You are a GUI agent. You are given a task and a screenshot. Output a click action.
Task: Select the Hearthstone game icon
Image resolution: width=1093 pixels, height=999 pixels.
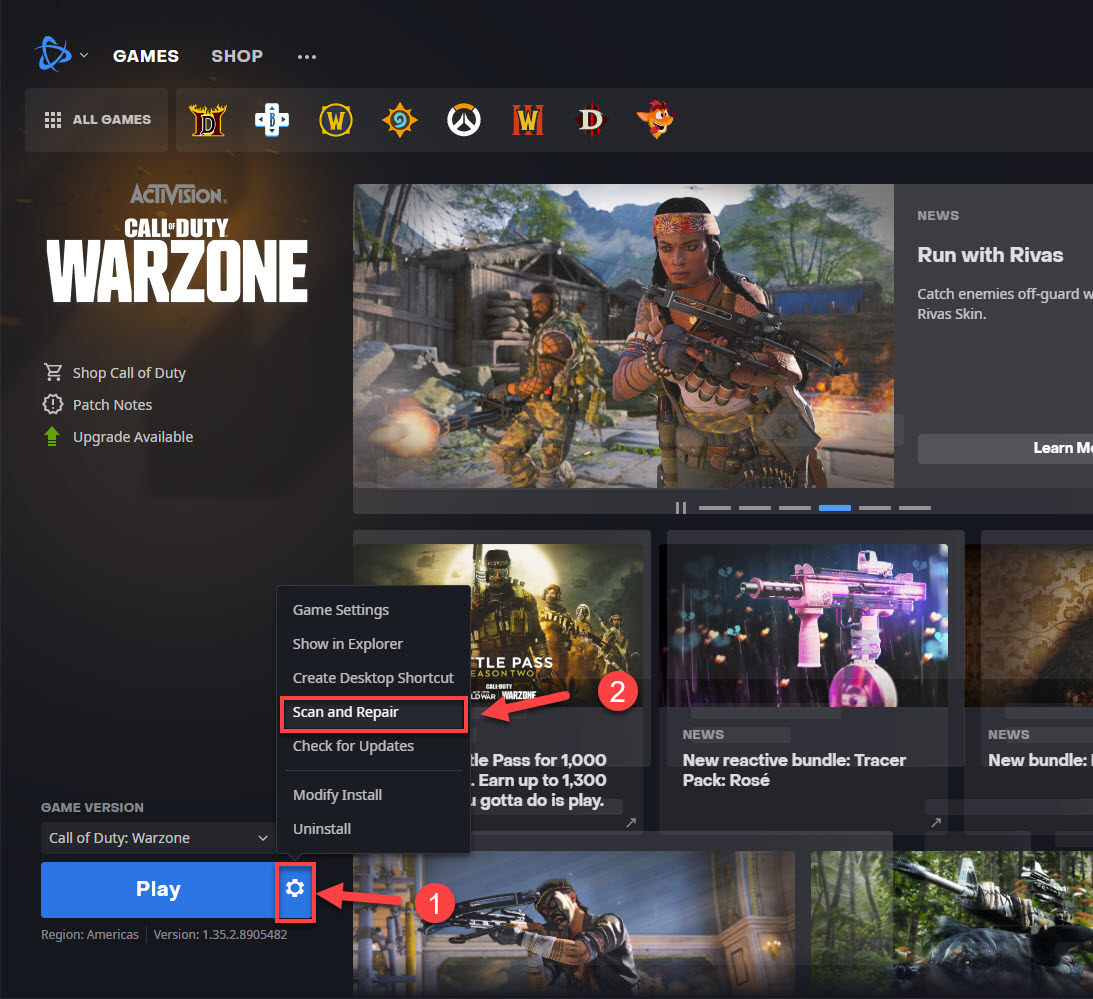click(x=400, y=120)
